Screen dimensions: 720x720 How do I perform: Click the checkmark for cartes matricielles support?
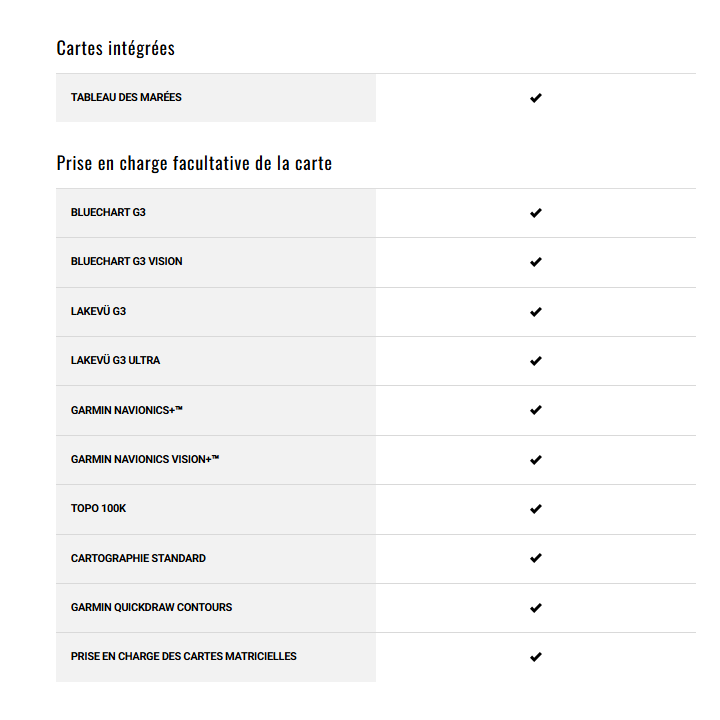(x=535, y=657)
